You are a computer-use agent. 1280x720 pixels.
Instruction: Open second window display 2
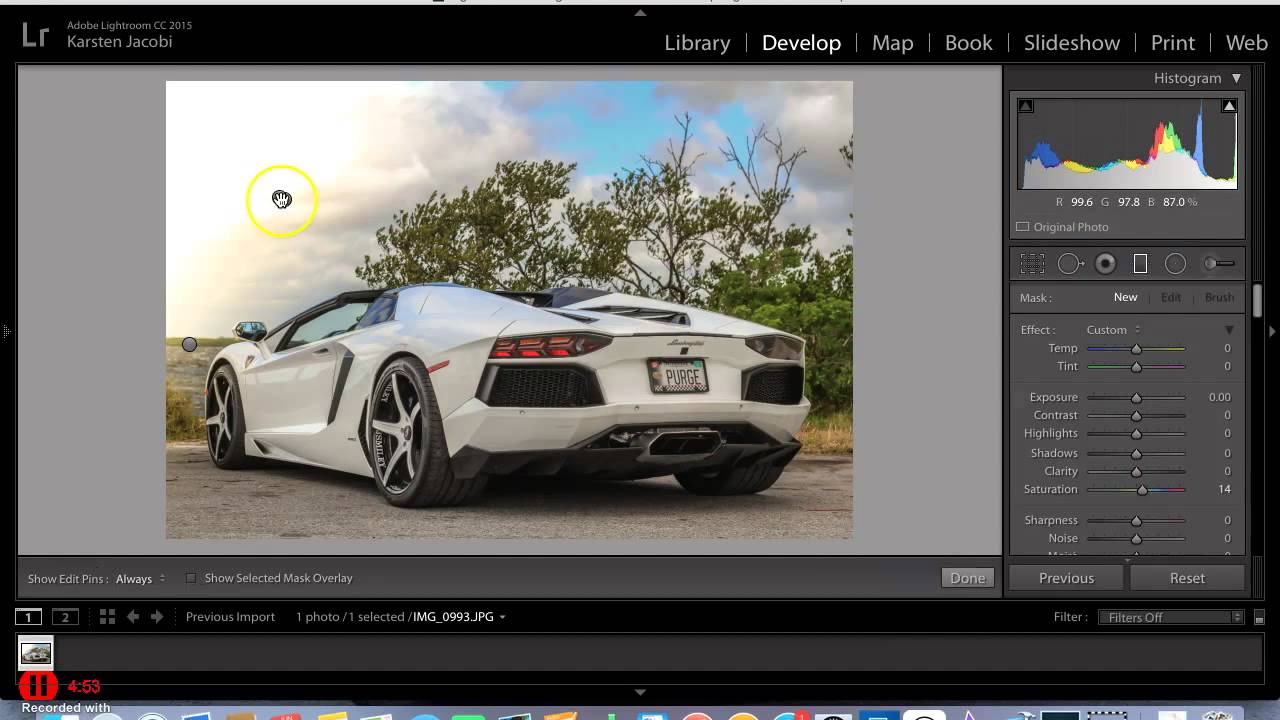(65, 617)
